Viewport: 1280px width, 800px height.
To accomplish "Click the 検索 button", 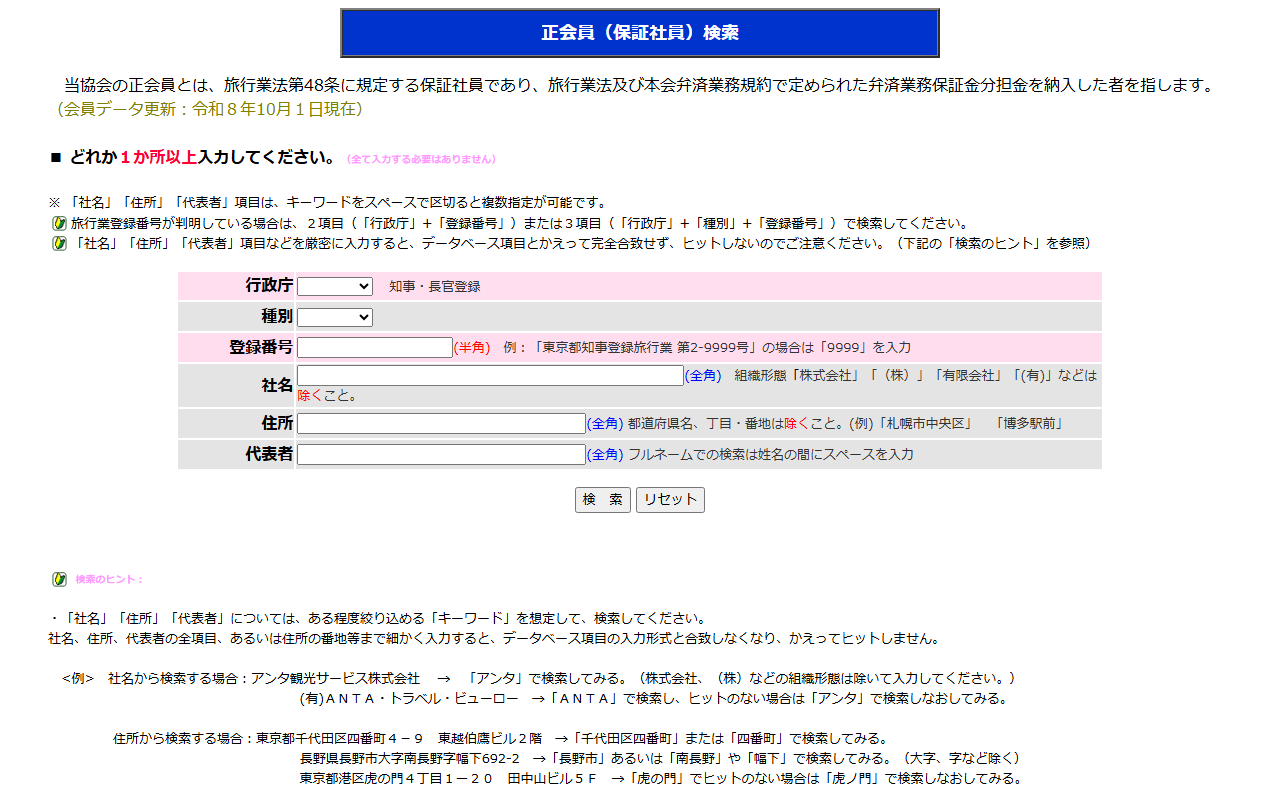I will coord(603,500).
